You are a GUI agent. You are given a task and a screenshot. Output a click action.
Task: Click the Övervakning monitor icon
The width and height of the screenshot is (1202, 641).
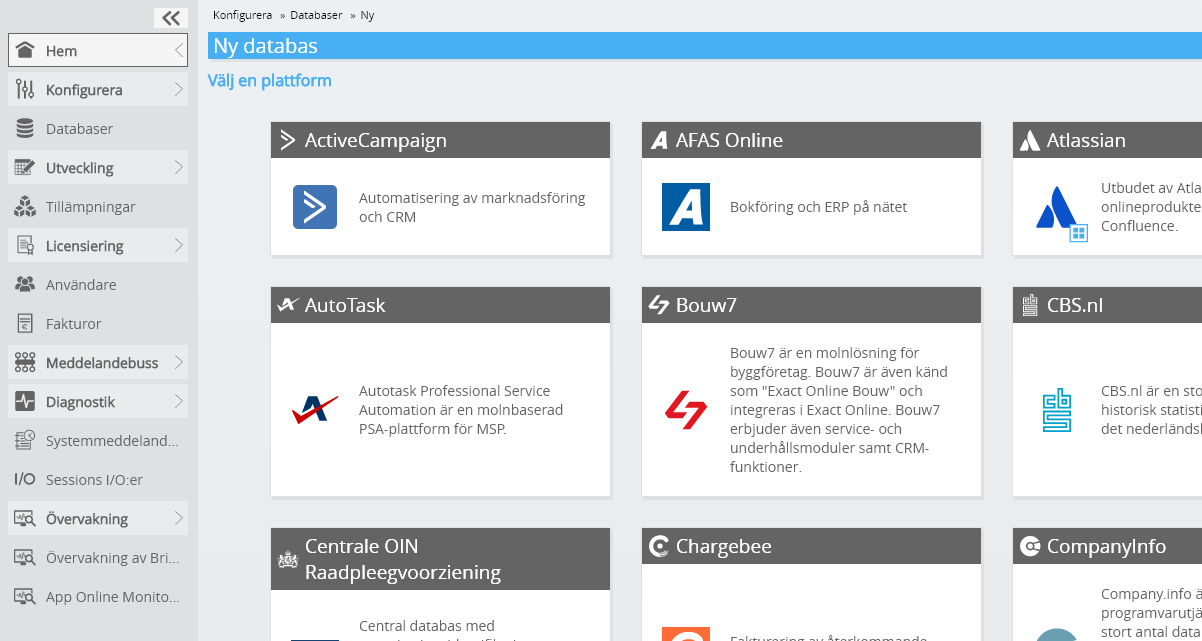point(26,518)
